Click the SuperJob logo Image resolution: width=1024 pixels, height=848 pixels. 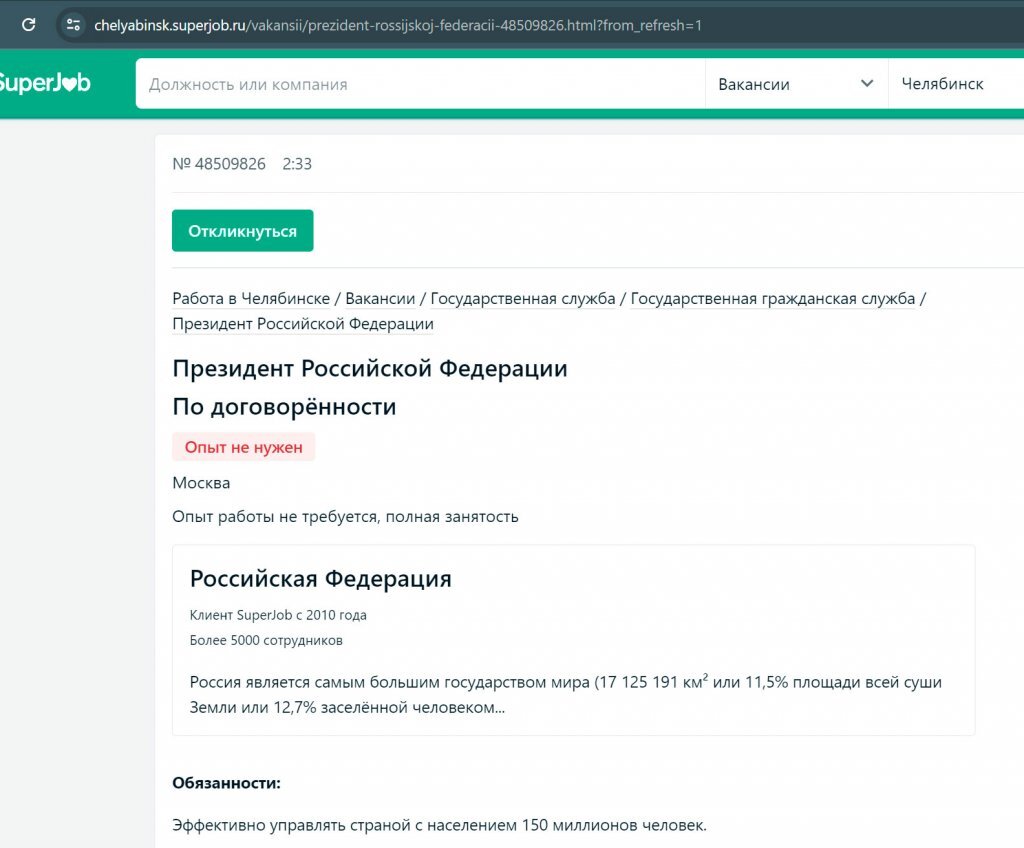[44, 83]
